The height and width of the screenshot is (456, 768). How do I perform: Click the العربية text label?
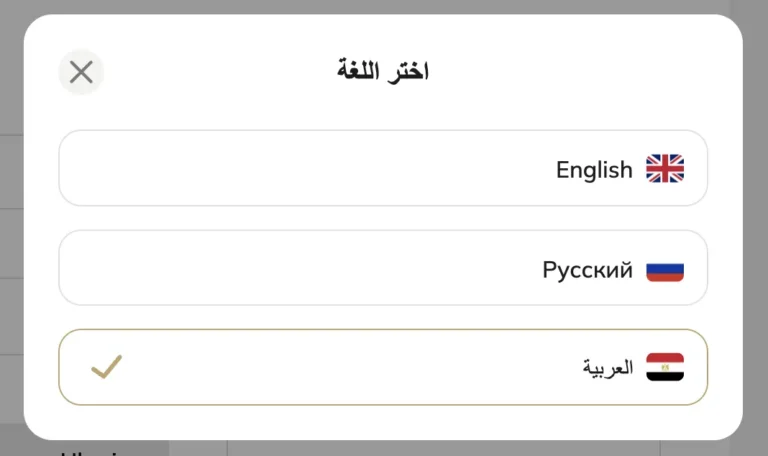pos(608,367)
